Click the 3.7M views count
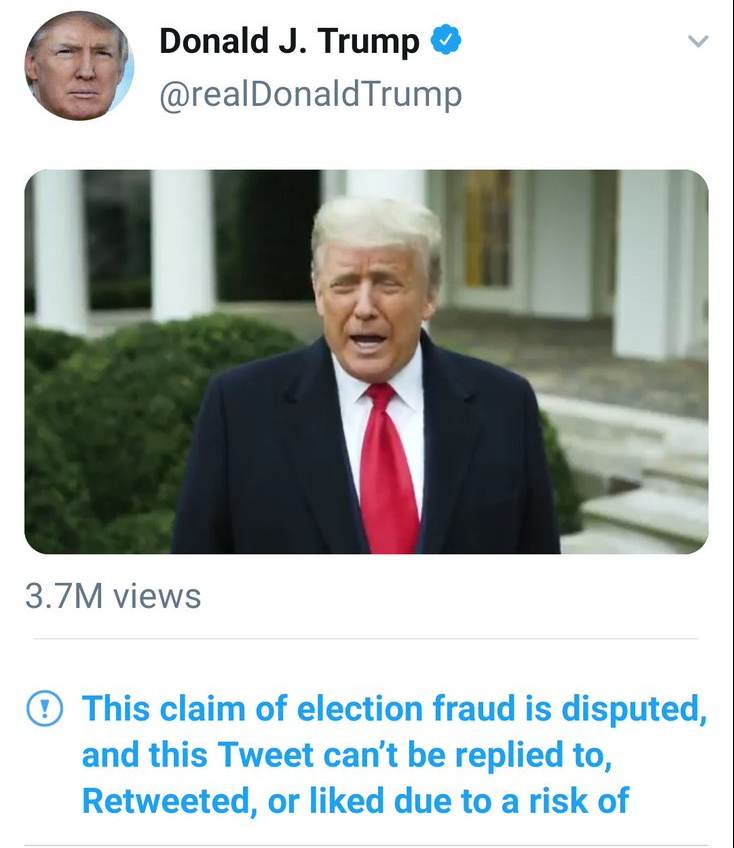Viewport: 734px width, 848px height. pyautogui.click(x=112, y=597)
